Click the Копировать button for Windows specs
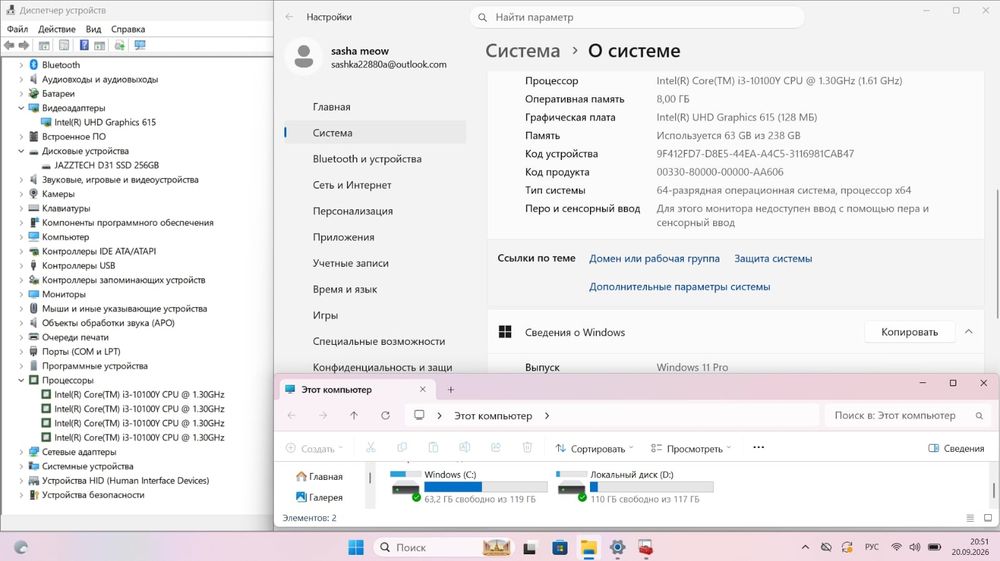Image resolution: width=1000 pixels, height=561 pixels. (909, 332)
